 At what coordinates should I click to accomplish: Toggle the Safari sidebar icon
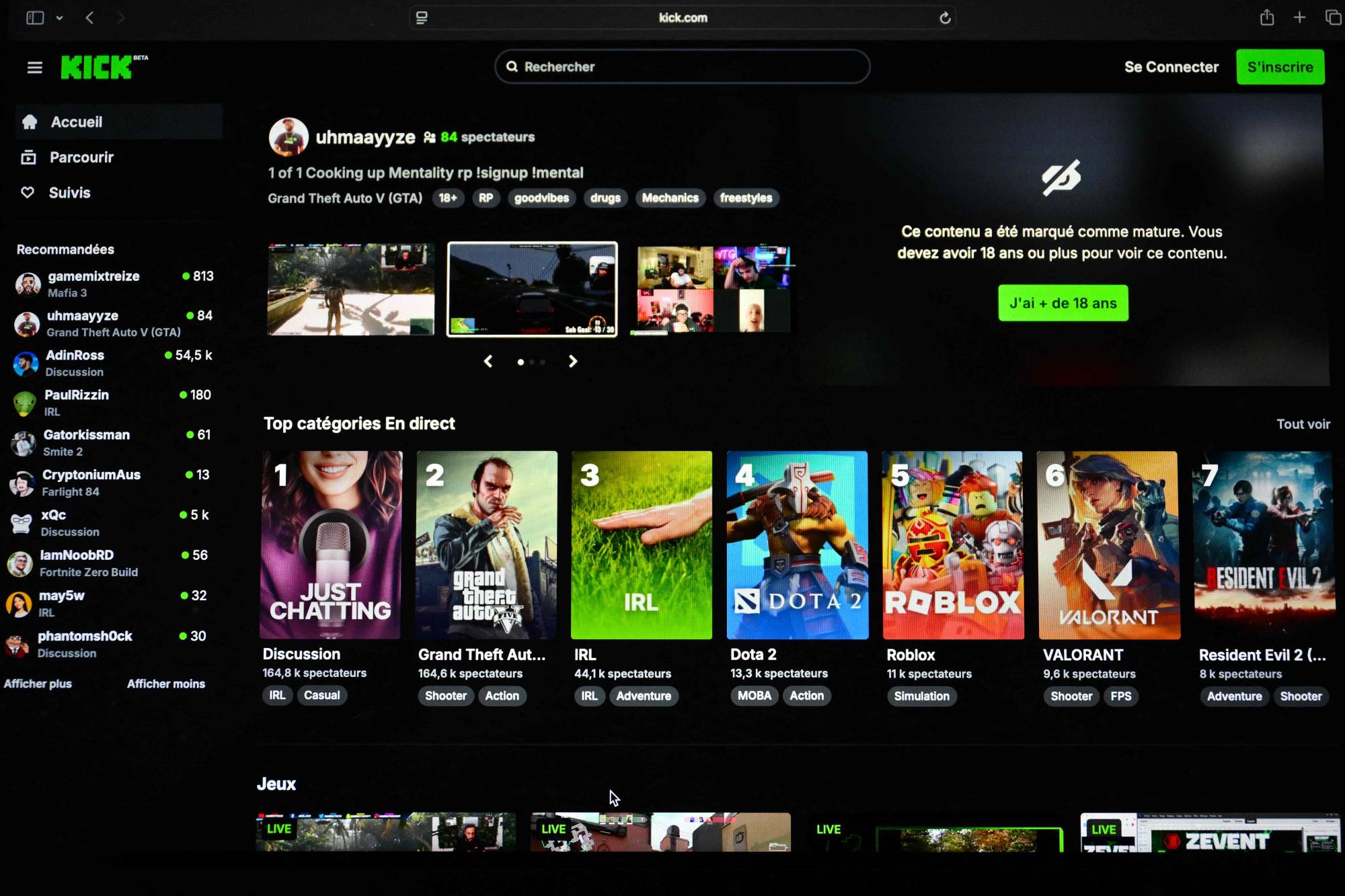point(35,18)
